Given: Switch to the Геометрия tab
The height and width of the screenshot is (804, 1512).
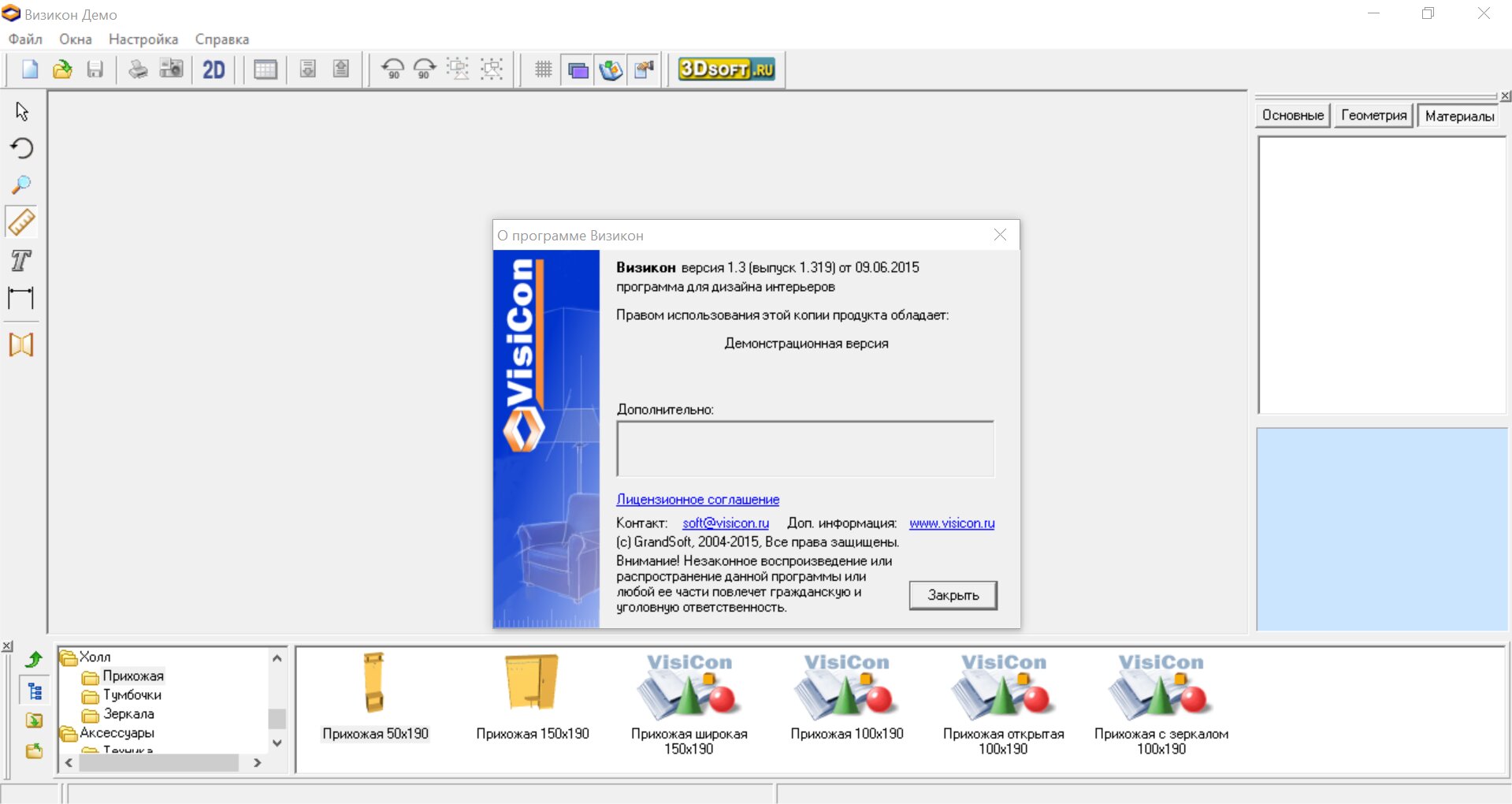Looking at the screenshot, I should 1374,116.
